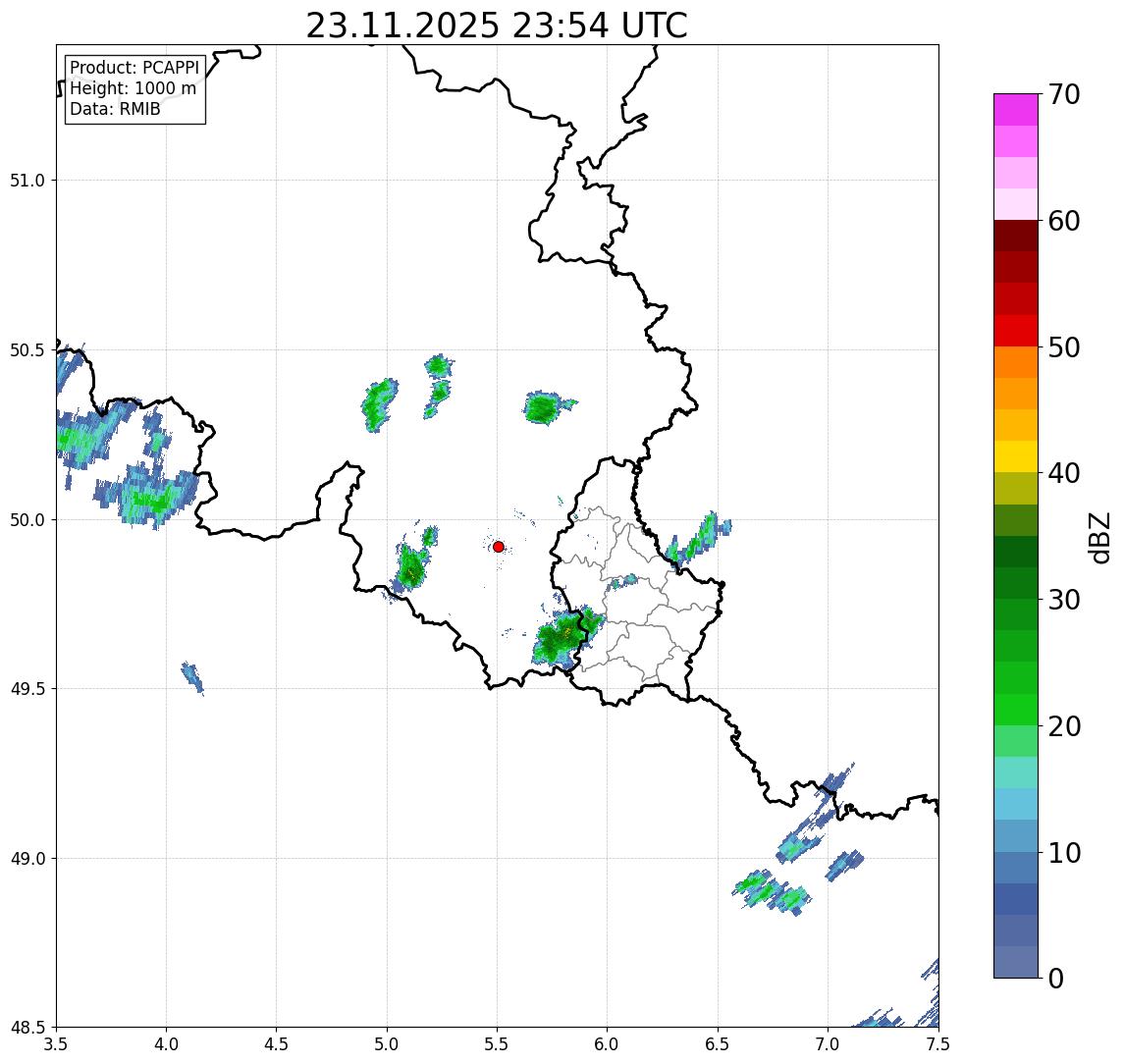Click the colorbar tick label 50
Screen dimensions: 1124x1064
(1064, 347)
